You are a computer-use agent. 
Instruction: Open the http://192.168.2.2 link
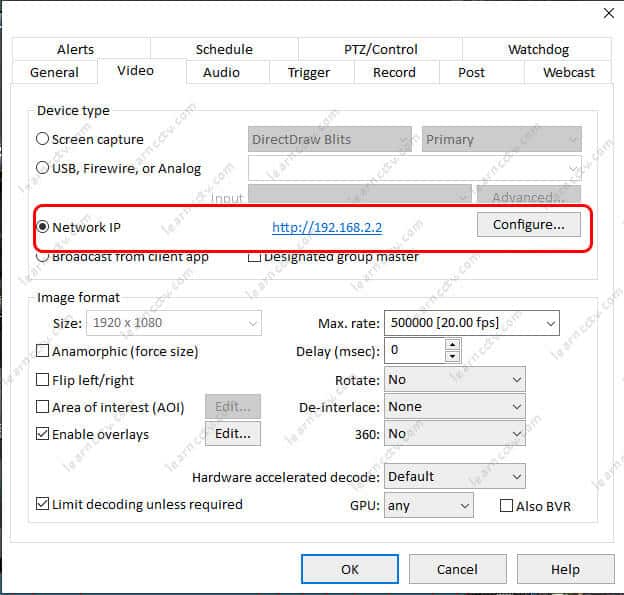[x=327, y=227]
